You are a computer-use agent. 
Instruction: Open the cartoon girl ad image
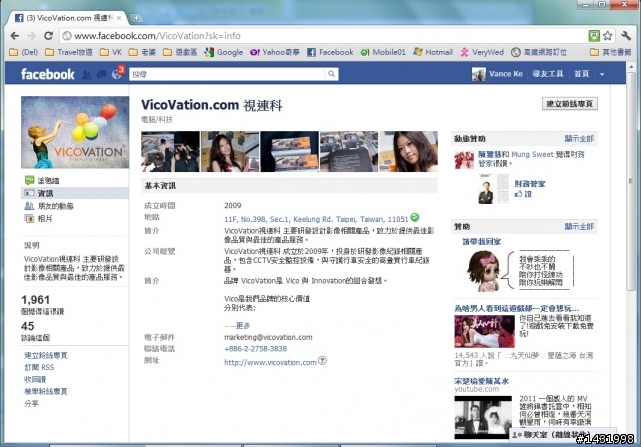[x=484, y=270]
